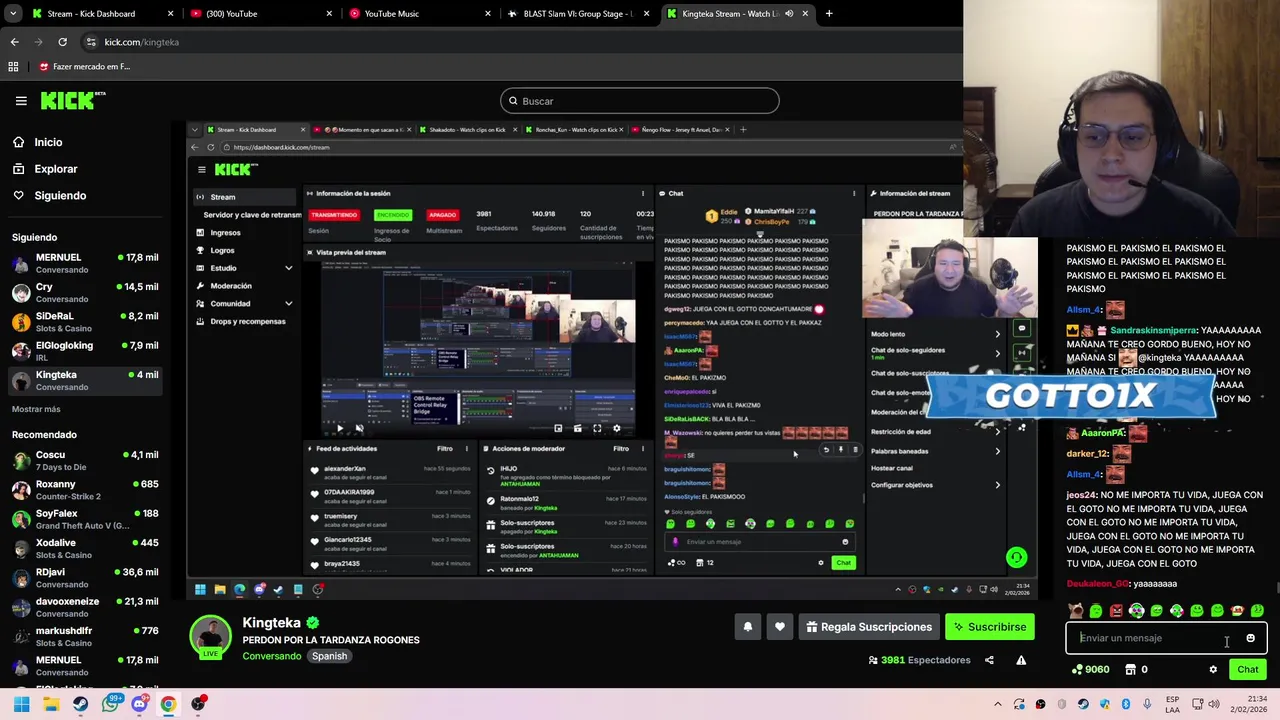Open davooxeneize's recommended channel
The height and width of the screenshot is (720, 1280).
coord(85,607)
